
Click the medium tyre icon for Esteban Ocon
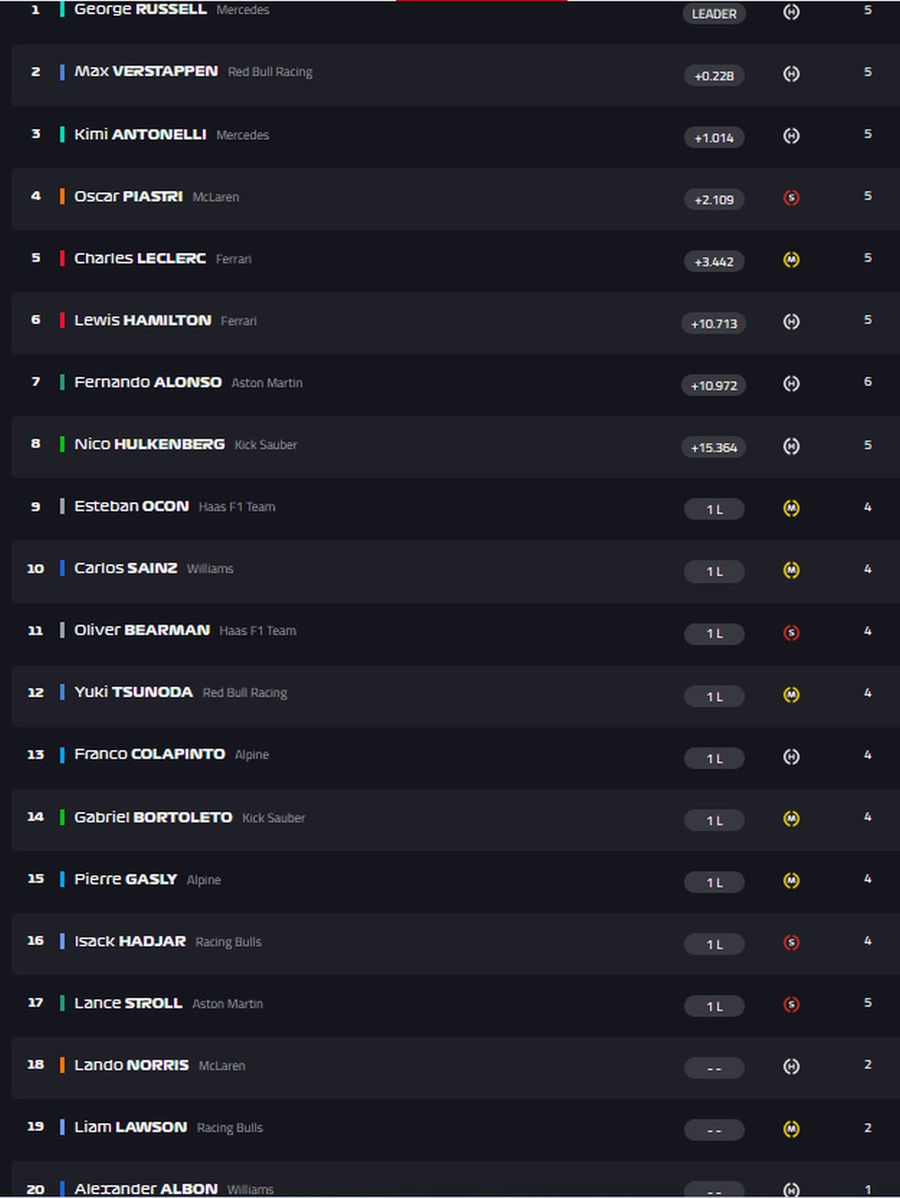pyautogui.click(x=791, y=508)
